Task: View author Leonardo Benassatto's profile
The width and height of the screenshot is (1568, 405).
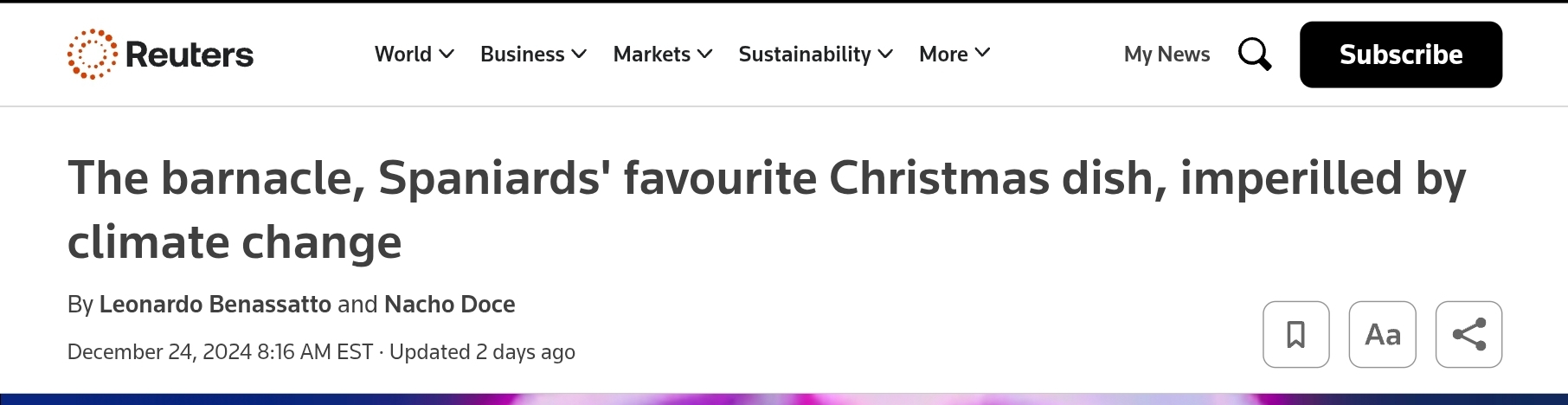Action: 215,305
